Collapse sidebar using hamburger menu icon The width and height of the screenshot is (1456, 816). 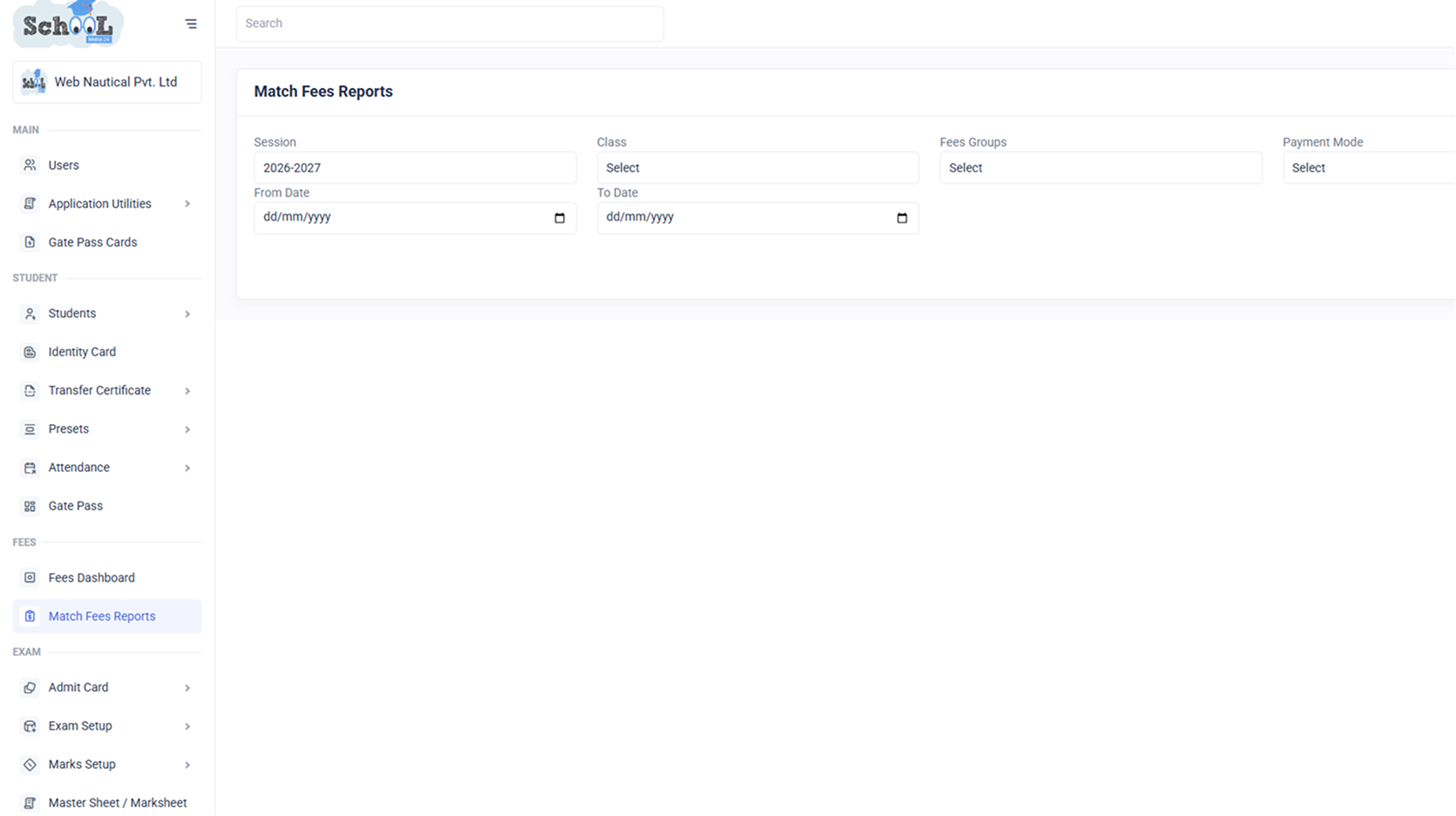(x=191, y=24)
